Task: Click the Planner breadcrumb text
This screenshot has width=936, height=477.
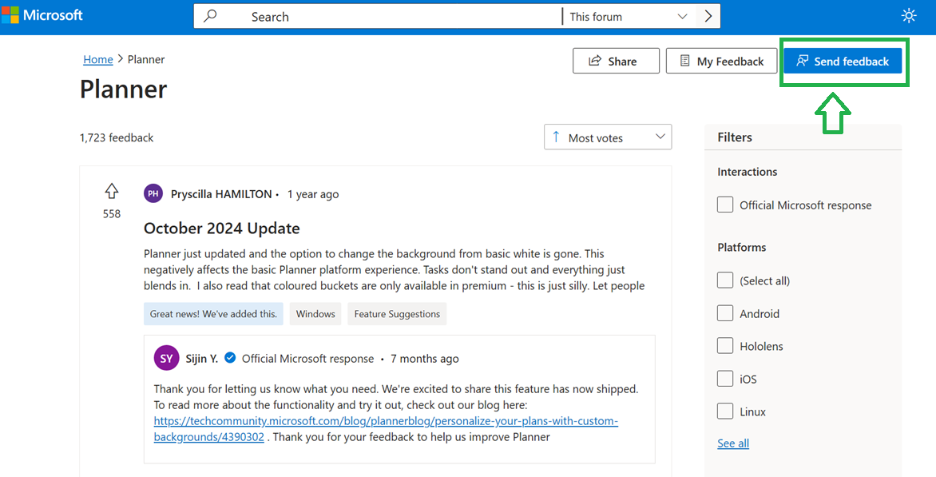Action: coord(146,59)
